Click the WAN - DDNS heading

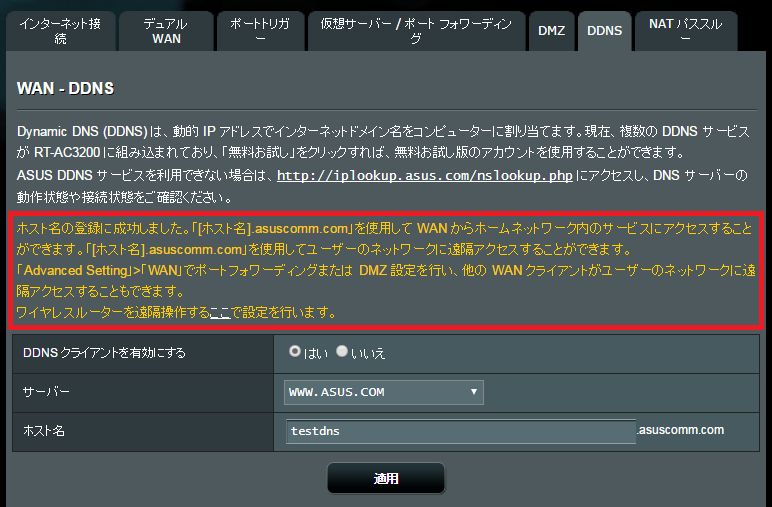click(65, 89)
